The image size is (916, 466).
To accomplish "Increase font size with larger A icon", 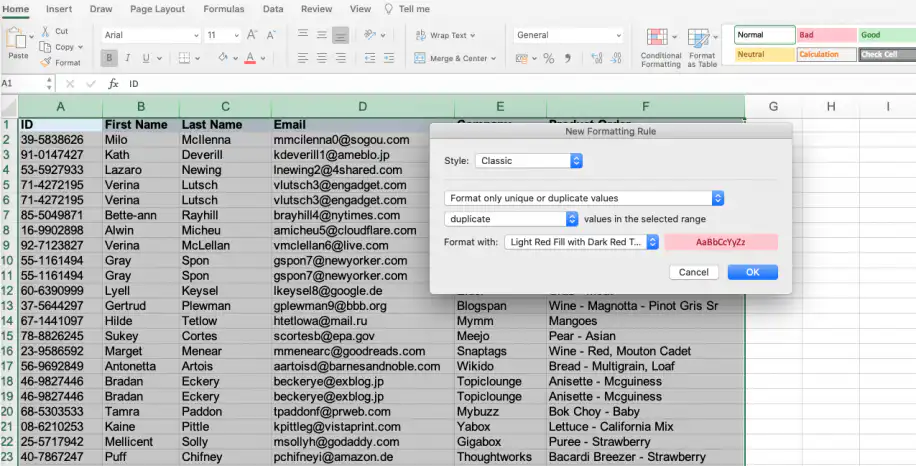I will click(252, 35).
